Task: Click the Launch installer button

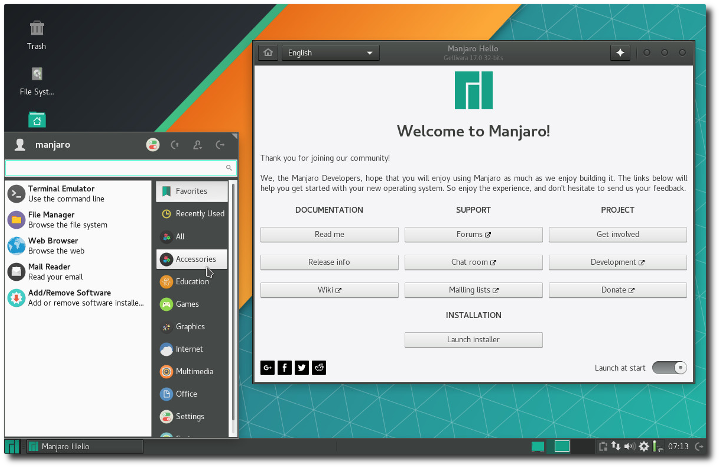Action: (x=473, y=340)
